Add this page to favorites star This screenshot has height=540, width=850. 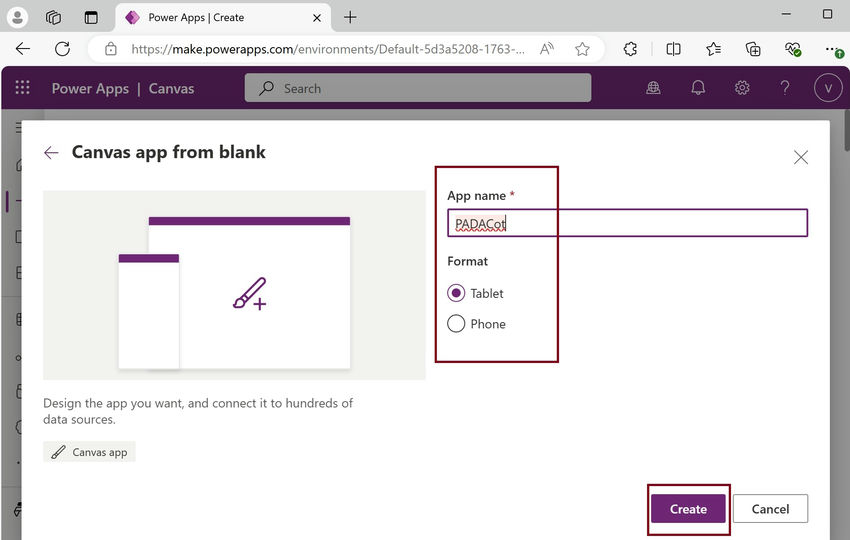click(582, 49)
